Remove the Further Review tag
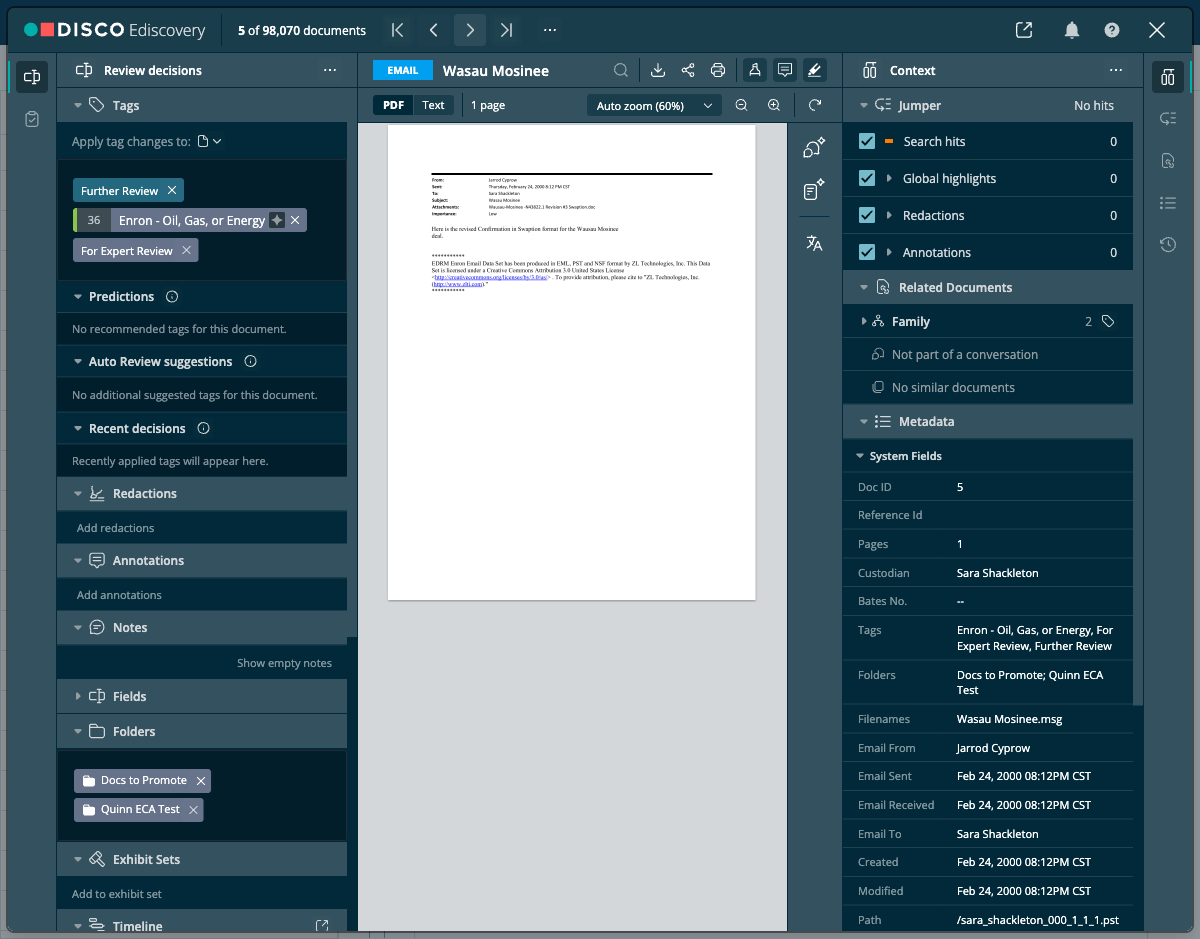Screen dimensions: 1200x939 tap(172, 190)
